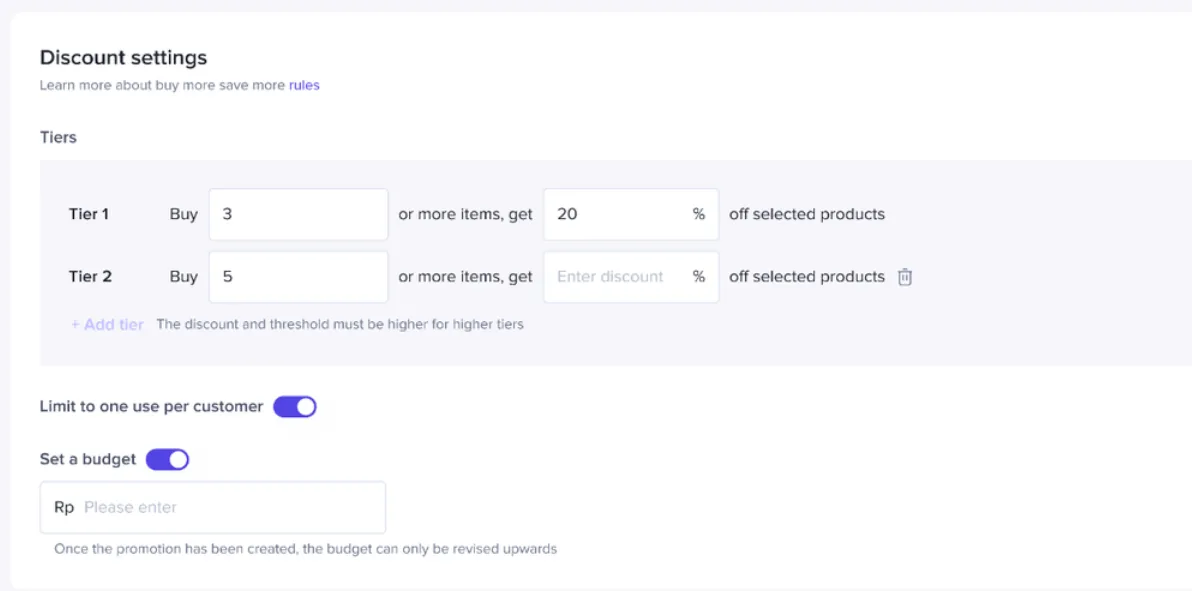
Task: Click the budget revised upwards note
Action: 306,548
